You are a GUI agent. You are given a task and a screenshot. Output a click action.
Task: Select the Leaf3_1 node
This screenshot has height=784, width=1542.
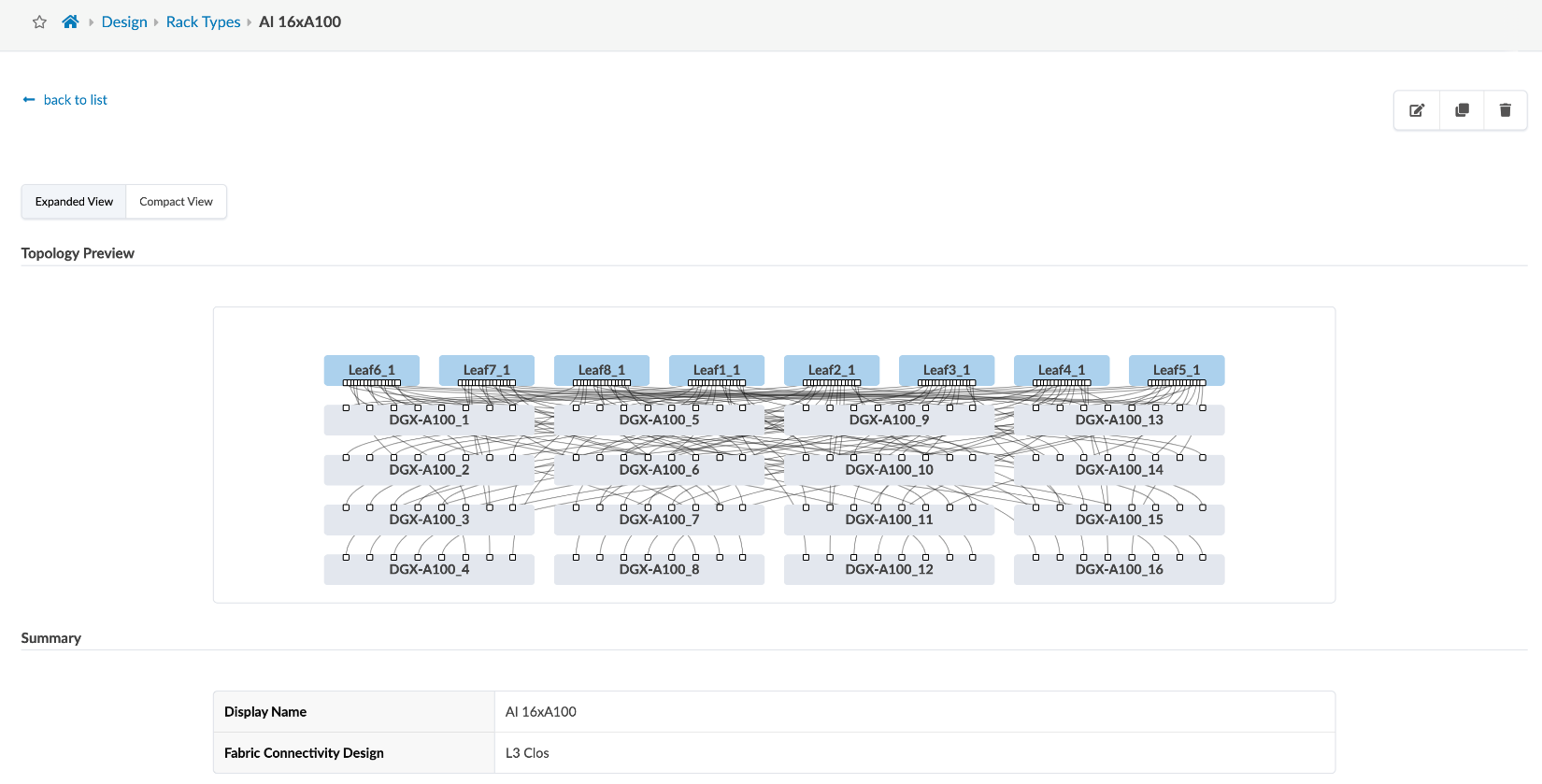[x=947, y=370]
